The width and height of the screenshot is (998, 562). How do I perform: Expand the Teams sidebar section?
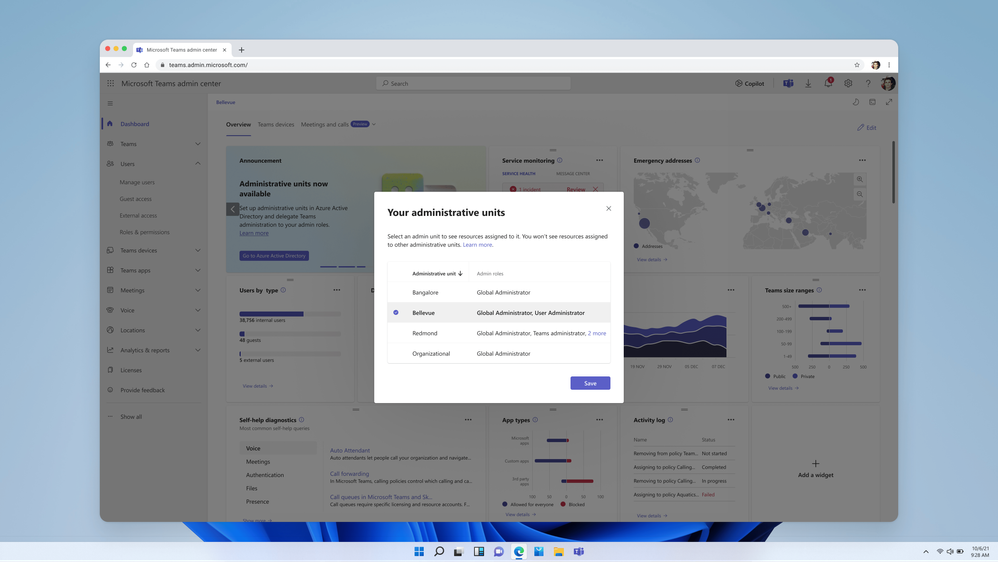(197, 144)
